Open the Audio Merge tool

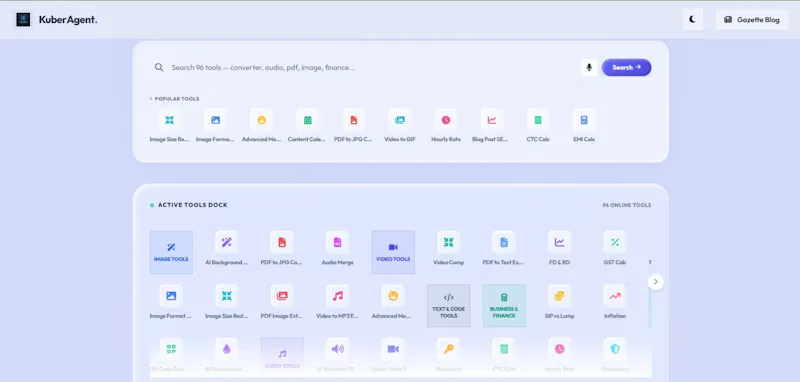pos(337,249)
